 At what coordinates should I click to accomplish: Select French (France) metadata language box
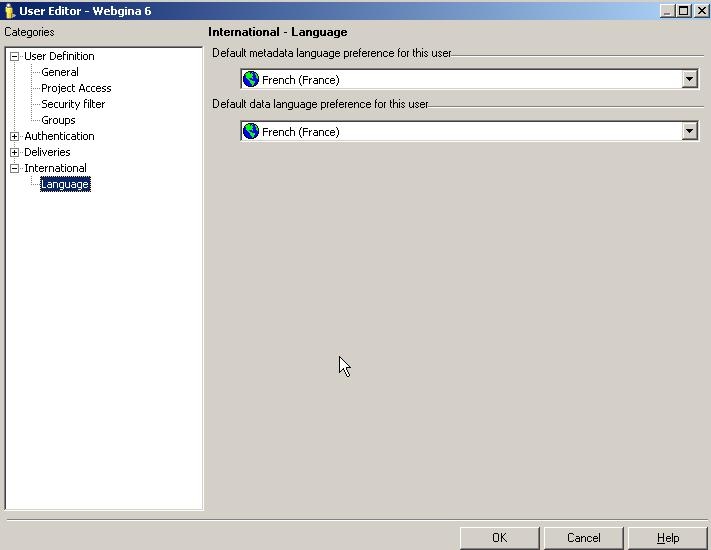point(470,79)
